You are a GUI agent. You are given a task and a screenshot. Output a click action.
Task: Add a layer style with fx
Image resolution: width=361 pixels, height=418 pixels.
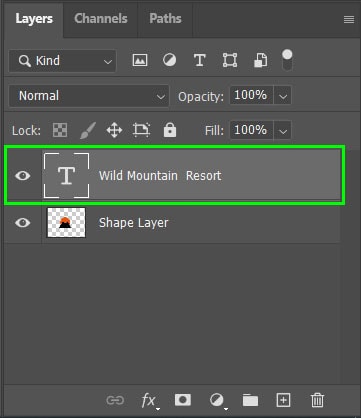(149, 400)
